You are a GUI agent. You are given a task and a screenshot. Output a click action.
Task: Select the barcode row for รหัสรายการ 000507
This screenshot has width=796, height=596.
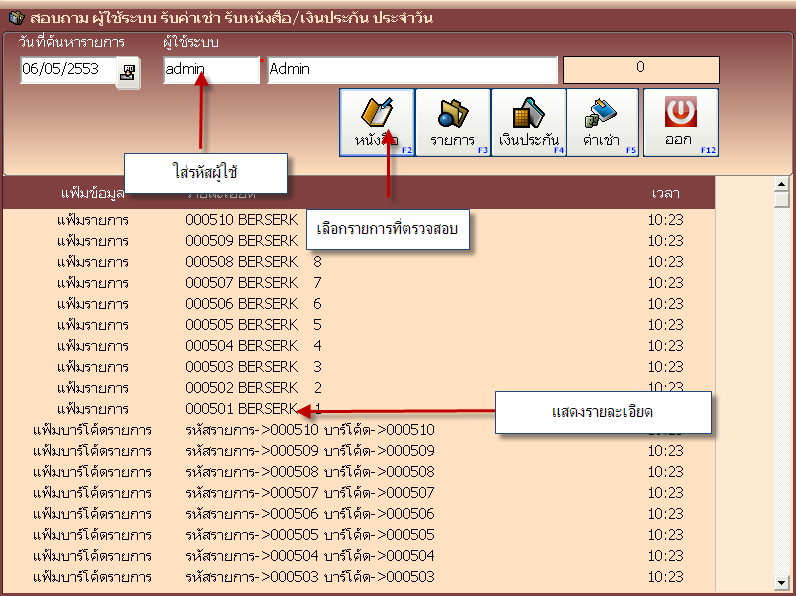(x=310, y=493)
